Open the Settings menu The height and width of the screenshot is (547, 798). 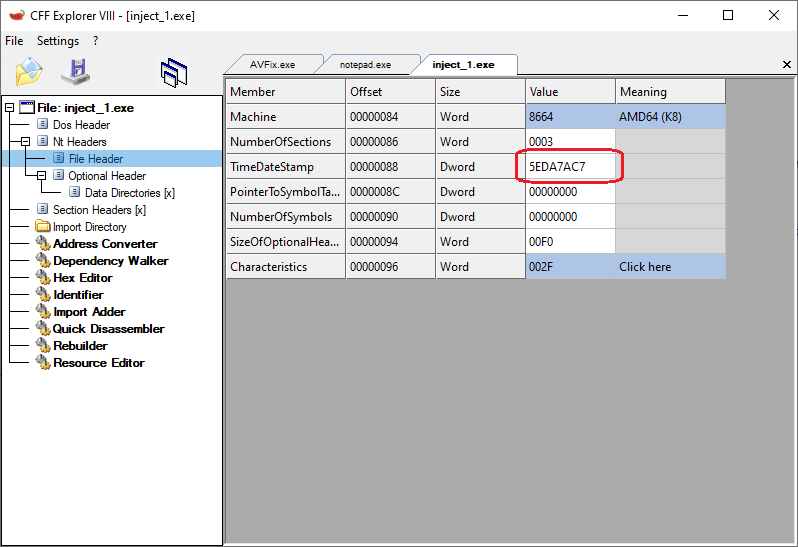tap(58, 41)
